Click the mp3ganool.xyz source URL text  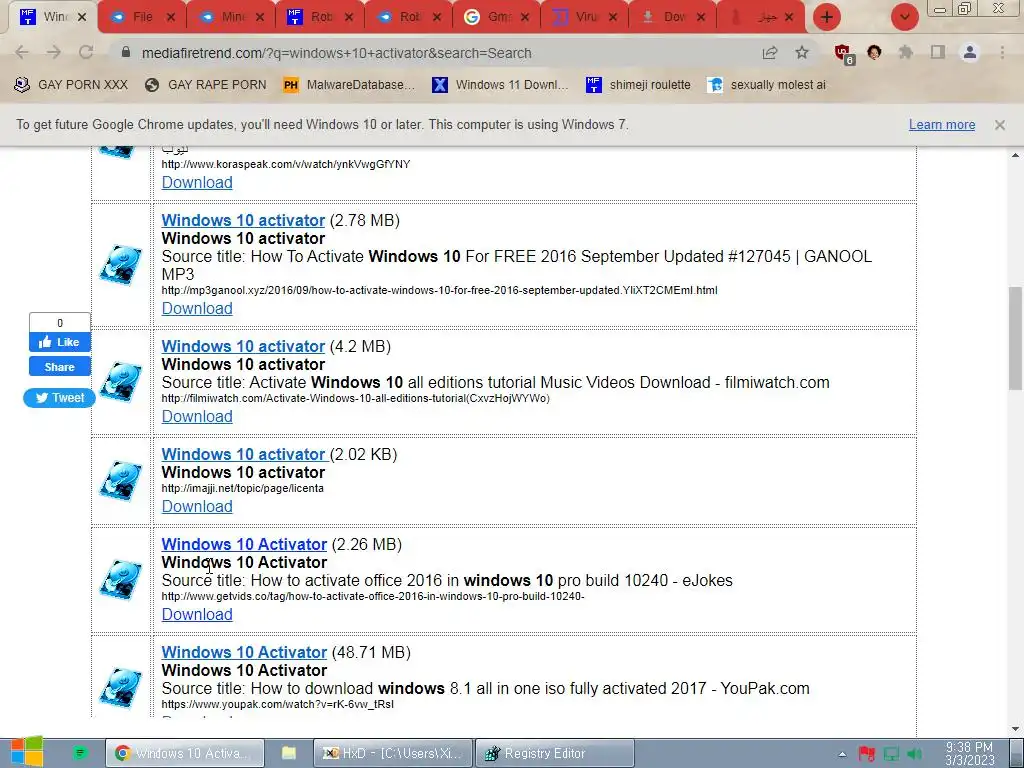coord(440,290)
